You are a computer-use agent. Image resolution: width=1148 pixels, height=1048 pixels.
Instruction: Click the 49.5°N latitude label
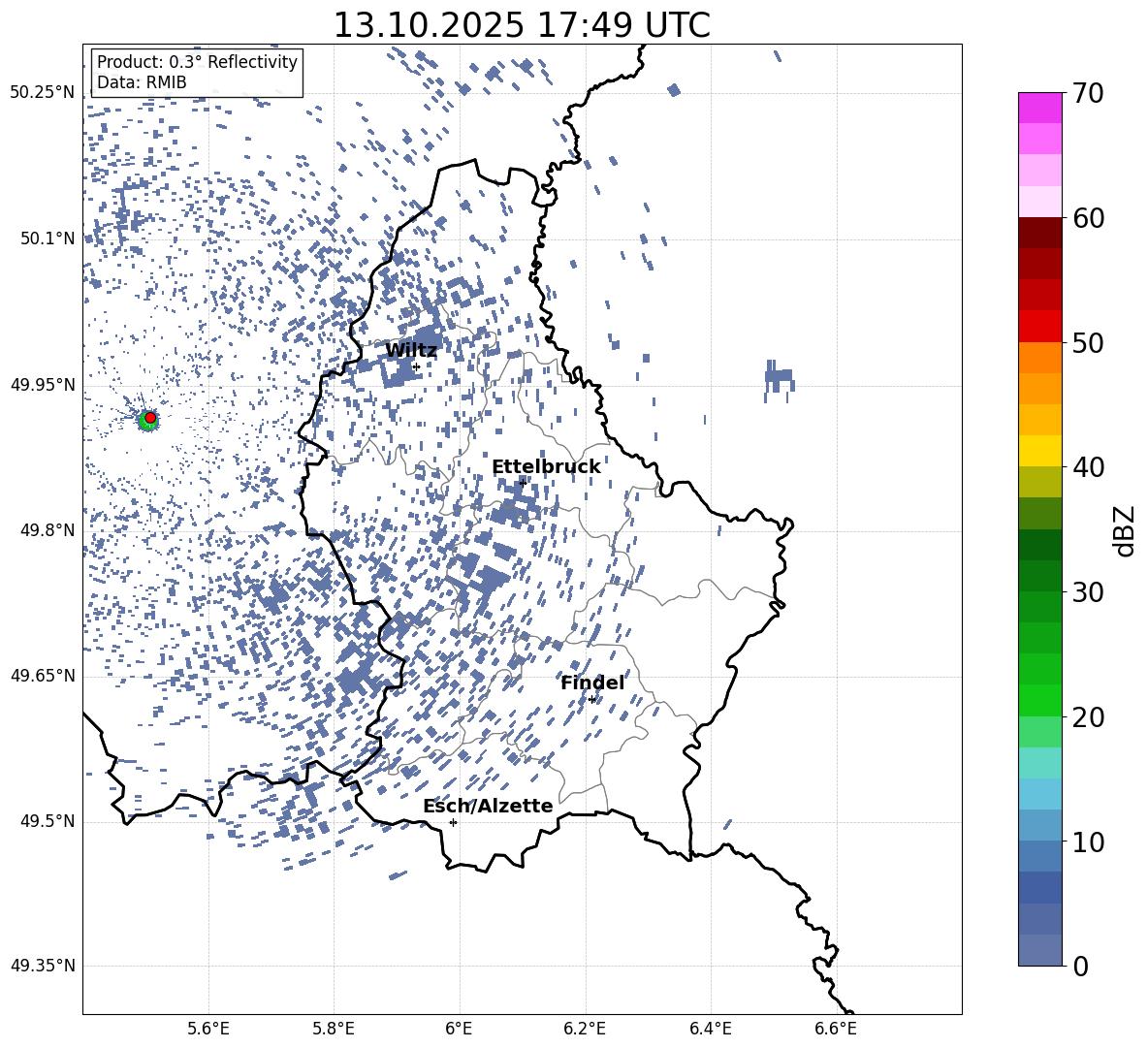coord(48,821)
